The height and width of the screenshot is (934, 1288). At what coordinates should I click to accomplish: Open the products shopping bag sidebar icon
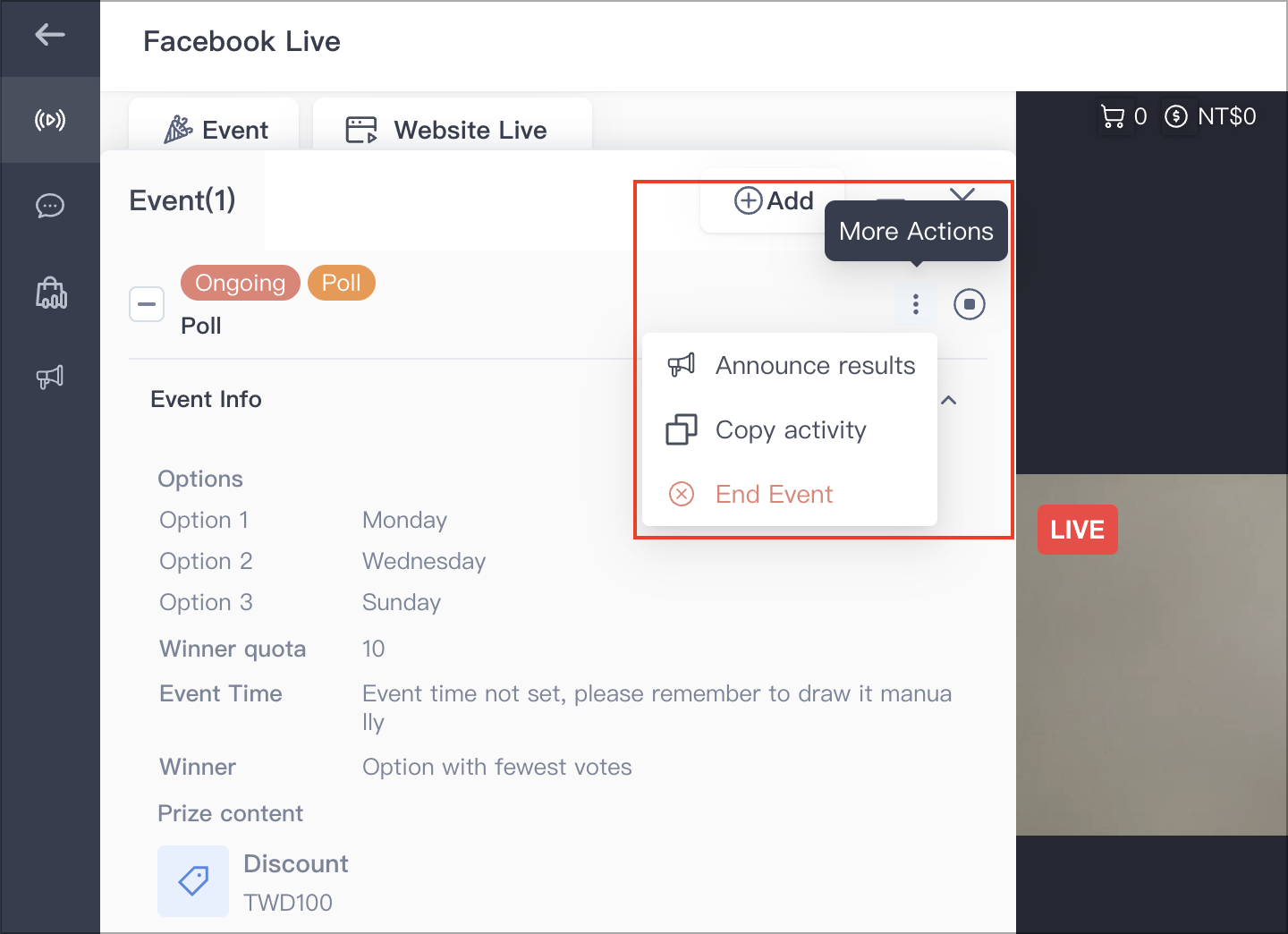click(x=51, y=293)
